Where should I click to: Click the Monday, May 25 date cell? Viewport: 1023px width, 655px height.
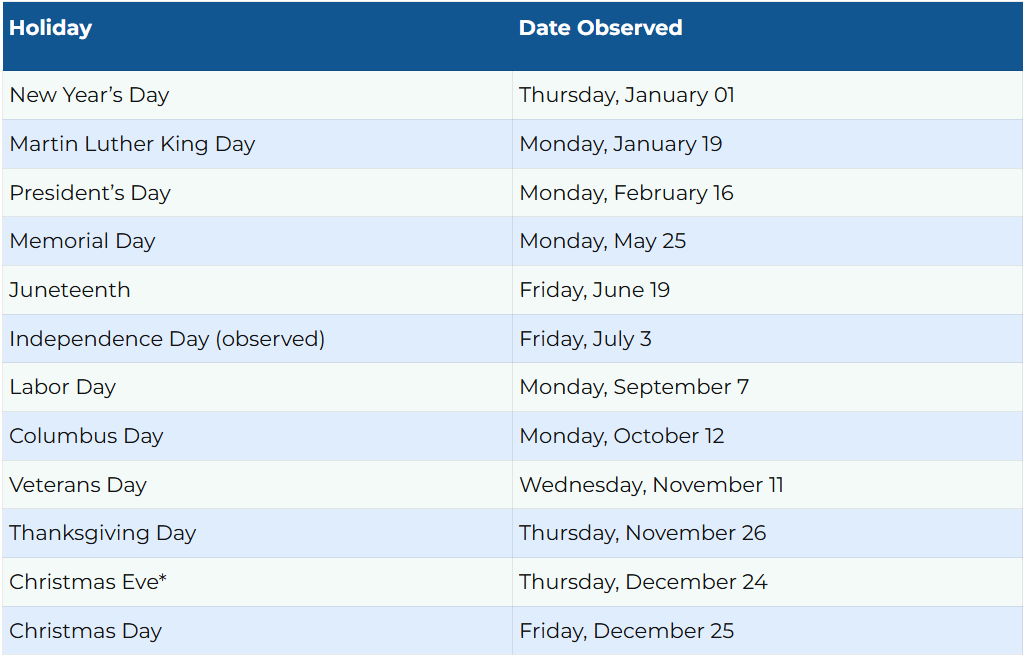point(602,241)
